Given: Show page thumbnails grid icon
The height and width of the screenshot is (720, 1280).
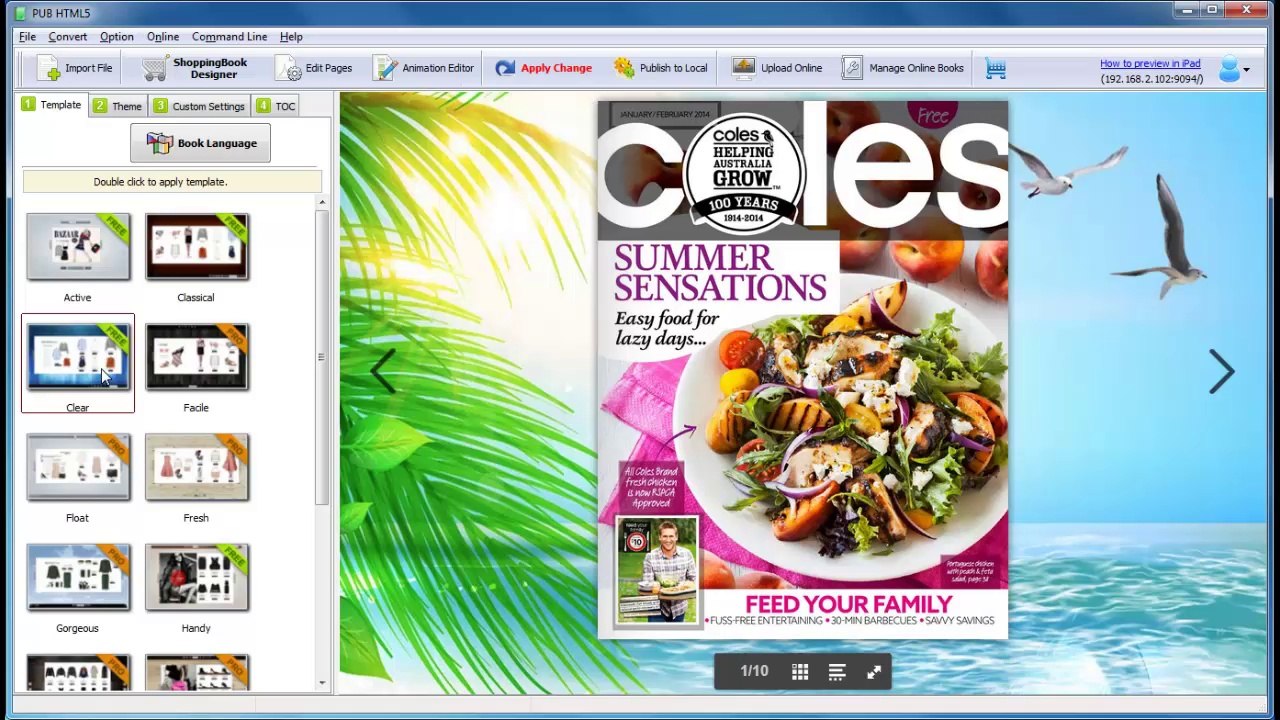Looking at the screenshot, I should [x=800, y=673].
